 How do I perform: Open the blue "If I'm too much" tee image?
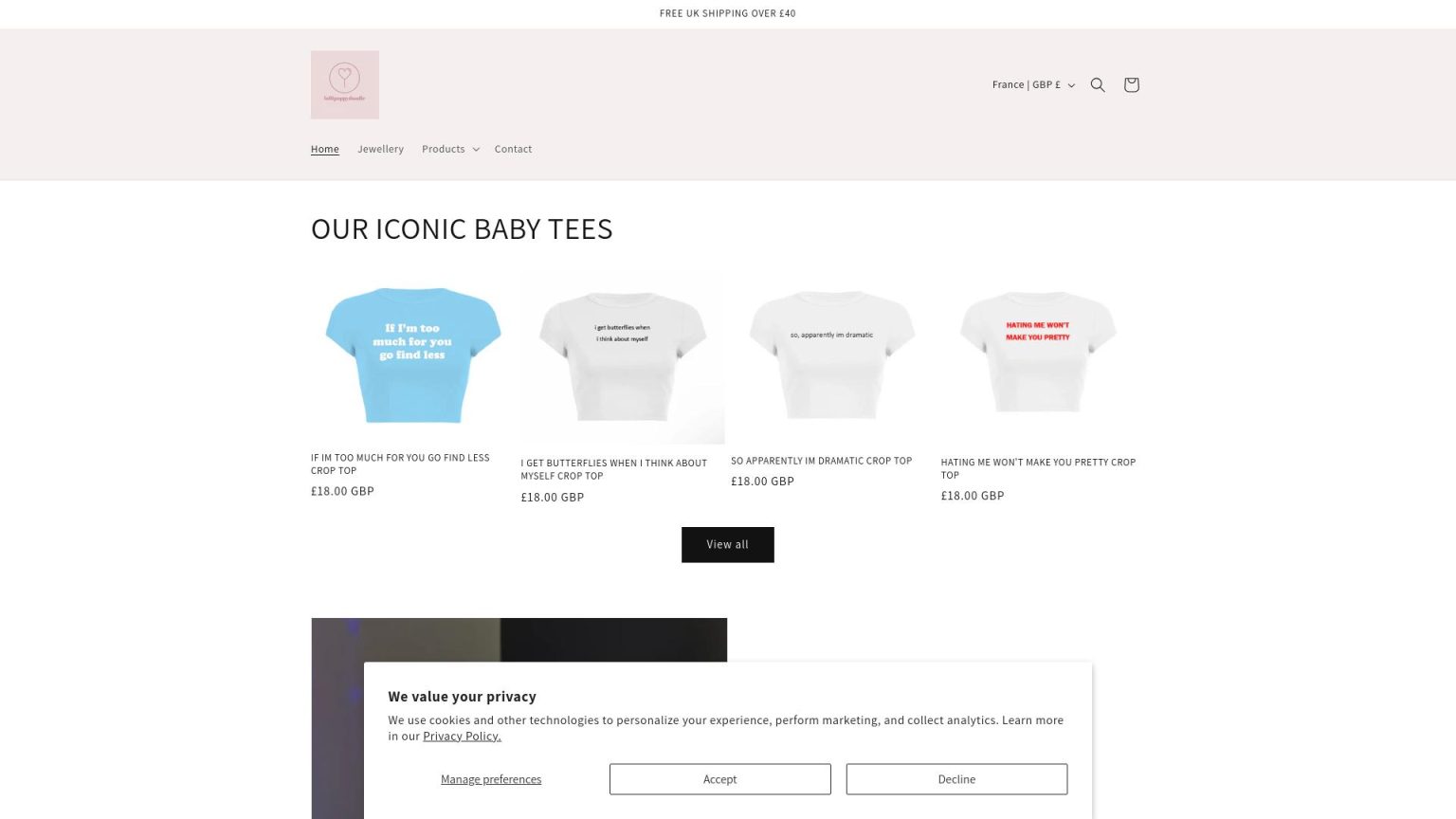(413, 355)
